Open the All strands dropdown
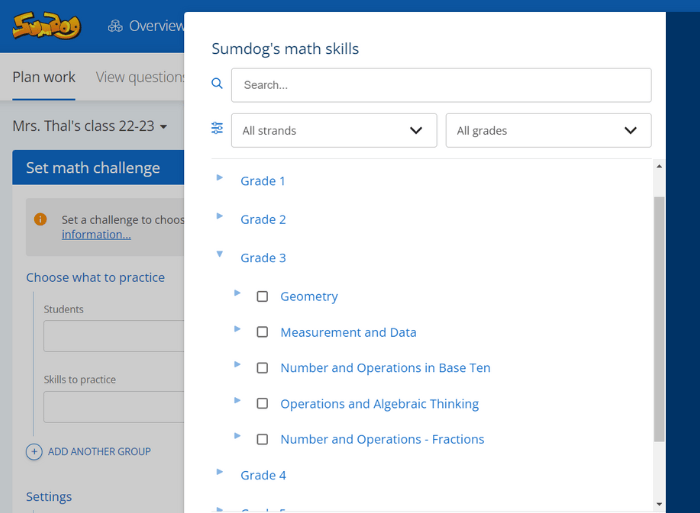The image size is (700, 513). [x=334, y=130]
